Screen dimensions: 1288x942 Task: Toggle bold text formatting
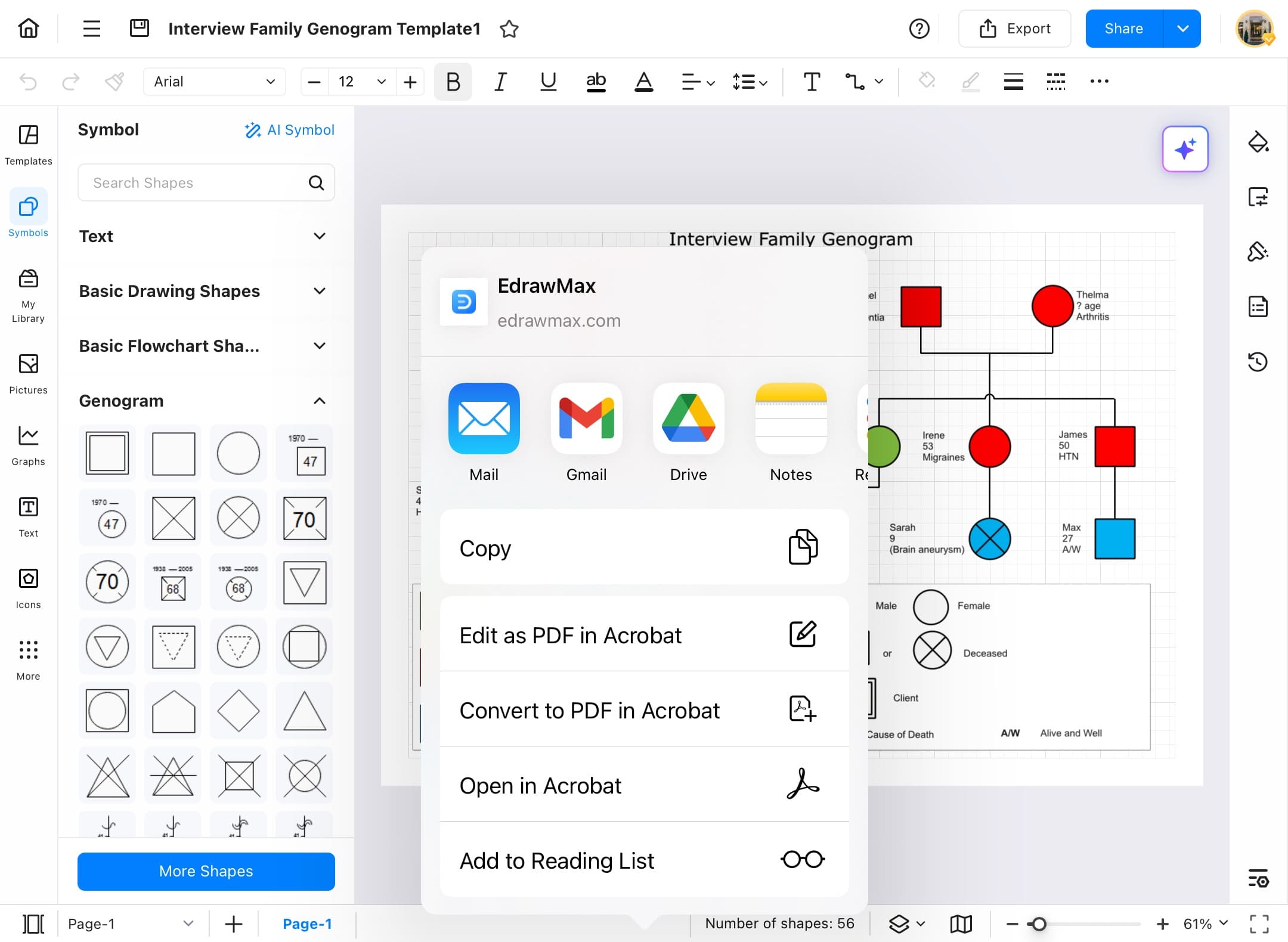(453, 82)
